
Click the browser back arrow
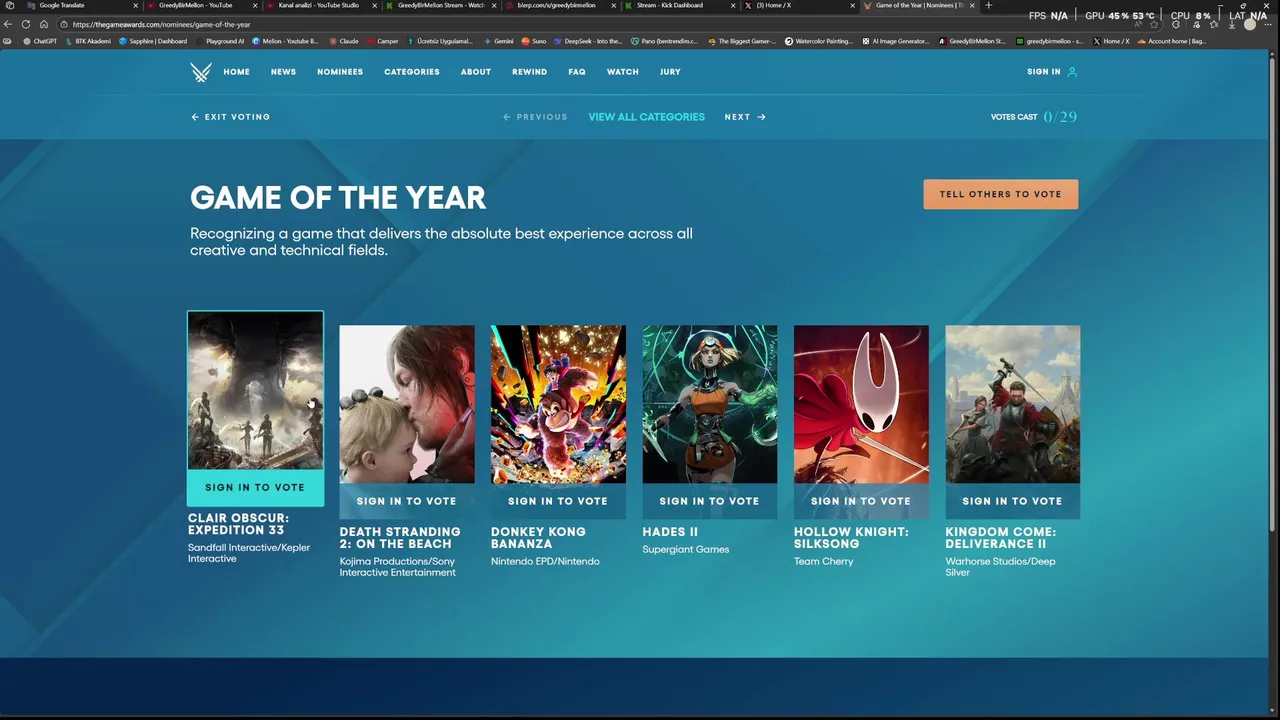[x=9, y=24]
